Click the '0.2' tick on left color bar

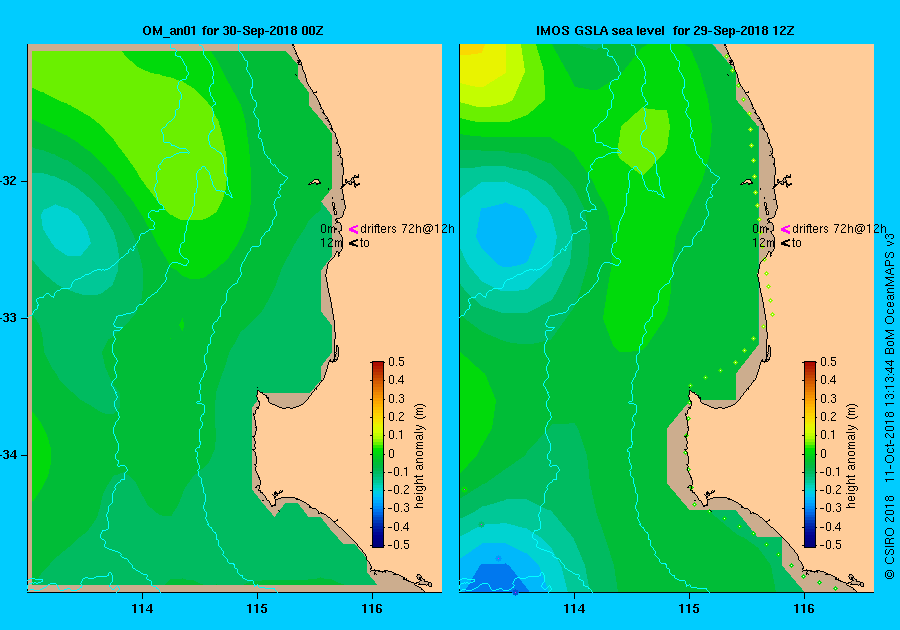click(397, 417)
